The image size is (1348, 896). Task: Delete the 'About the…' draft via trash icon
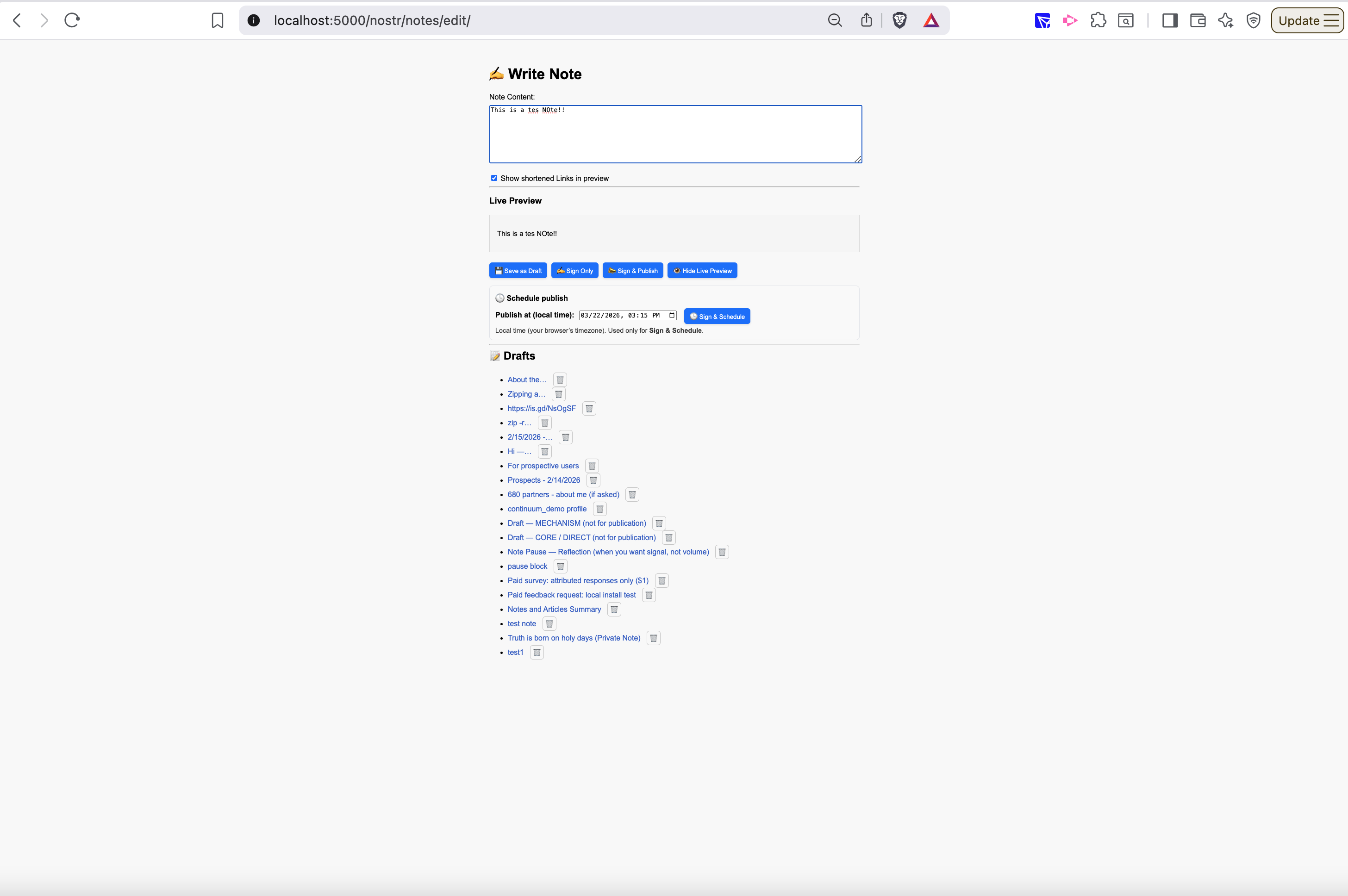(560, 380)
